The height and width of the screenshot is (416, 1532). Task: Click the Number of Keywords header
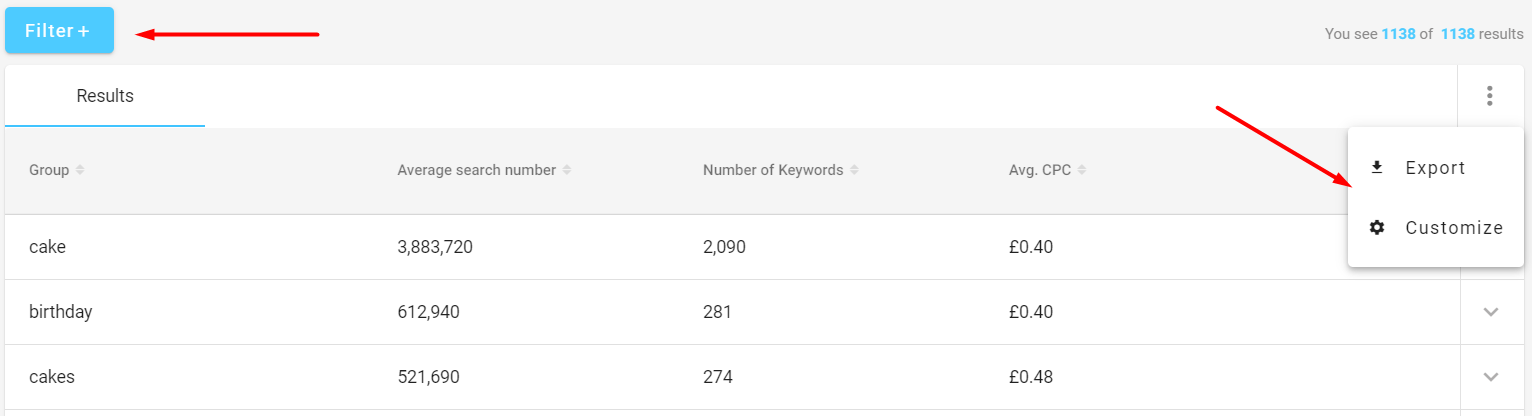[x=773, y=170]
